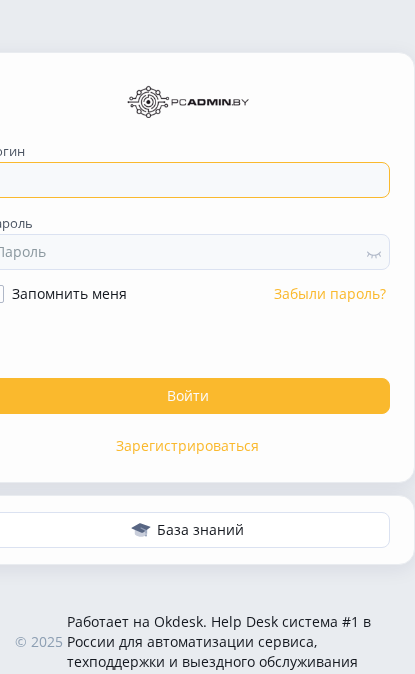Tick the Запомнить меня checkbox

(x=1, y=294)
